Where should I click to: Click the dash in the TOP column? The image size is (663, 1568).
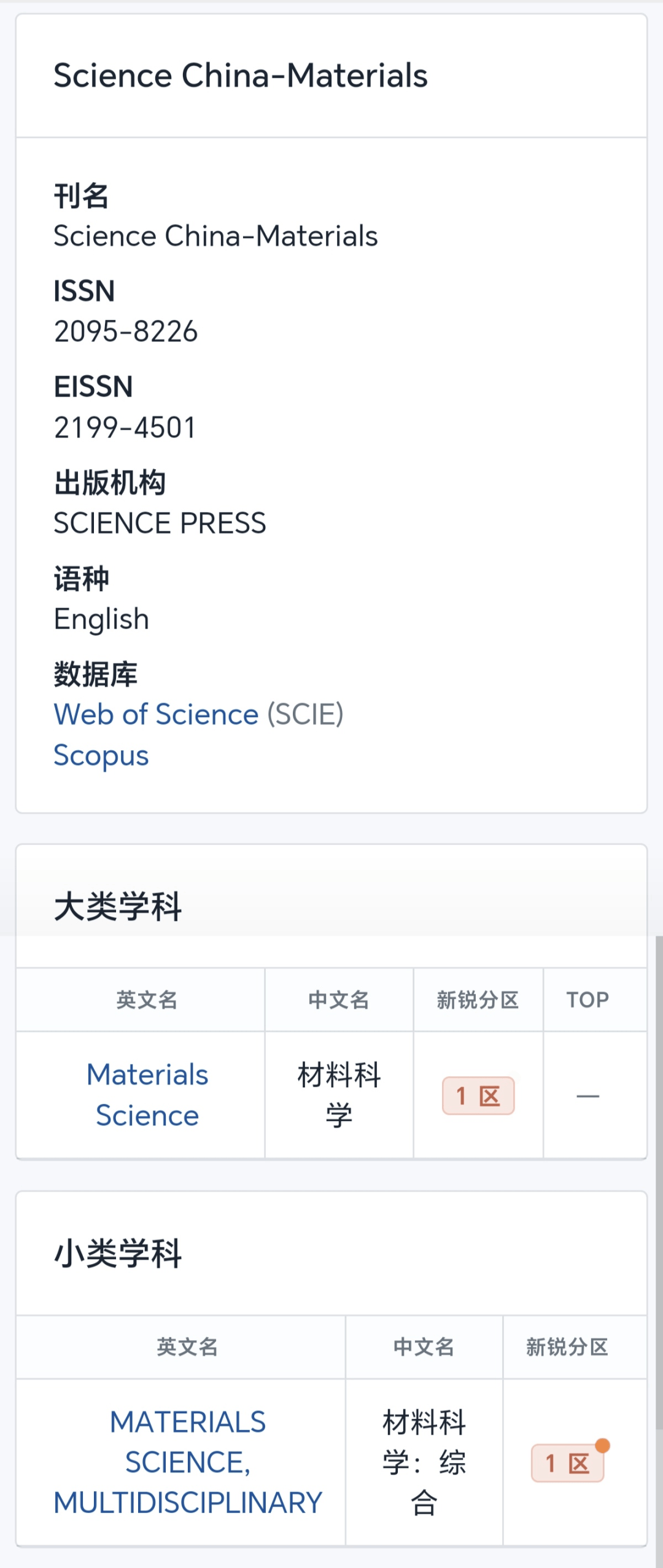(x=587, y=1096)
